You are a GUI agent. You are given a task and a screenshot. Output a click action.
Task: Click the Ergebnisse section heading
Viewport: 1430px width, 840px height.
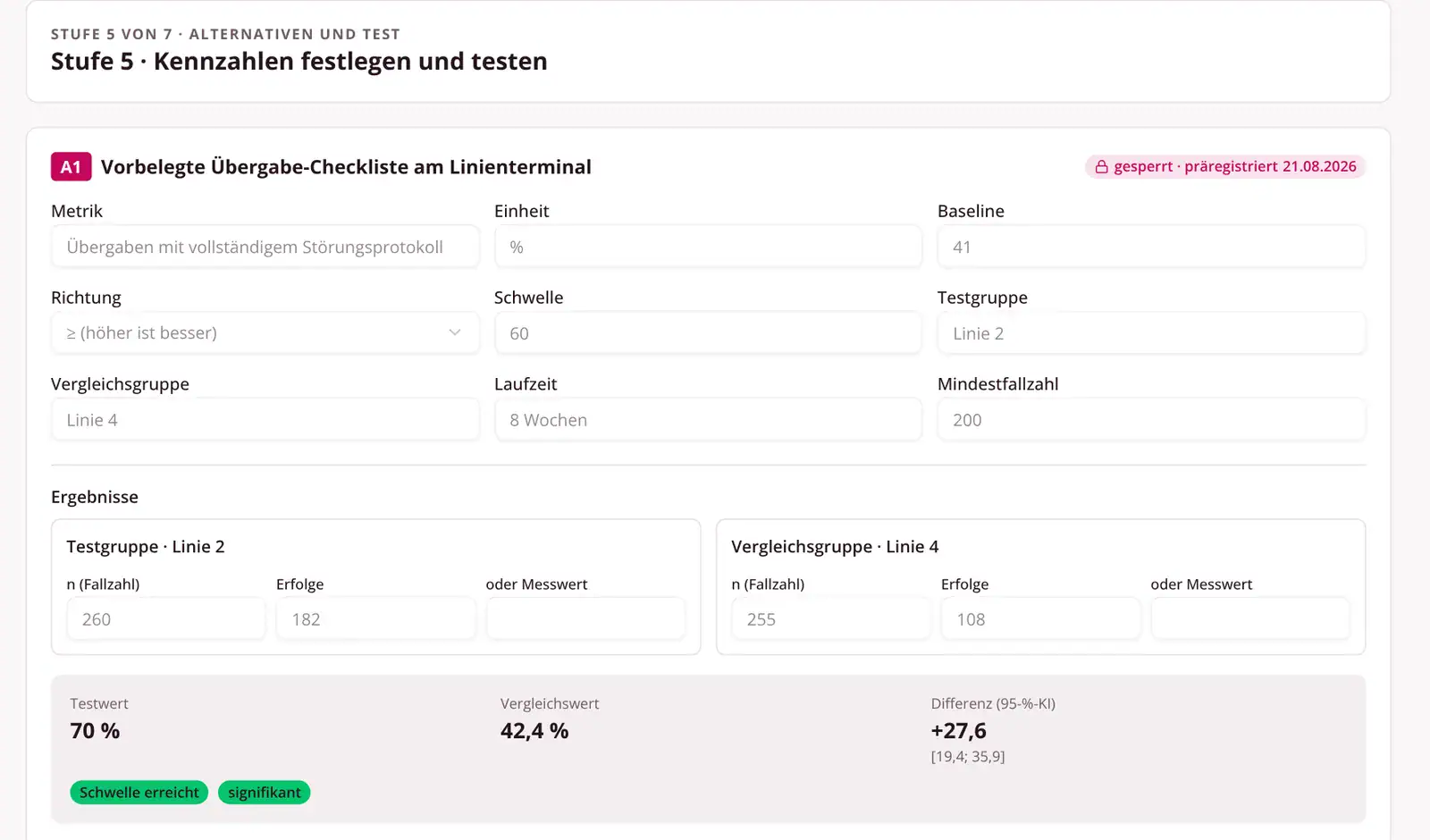click(x=95, y=497)
